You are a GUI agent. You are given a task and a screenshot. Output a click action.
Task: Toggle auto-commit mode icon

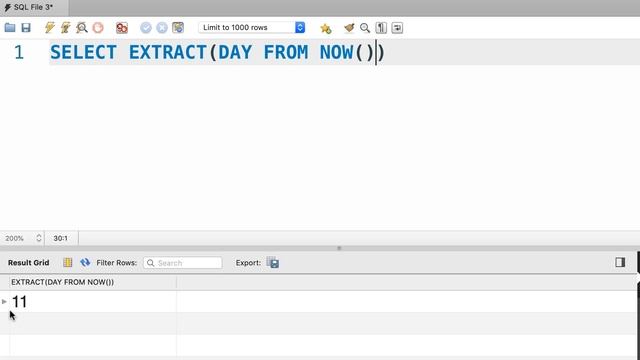178,28
